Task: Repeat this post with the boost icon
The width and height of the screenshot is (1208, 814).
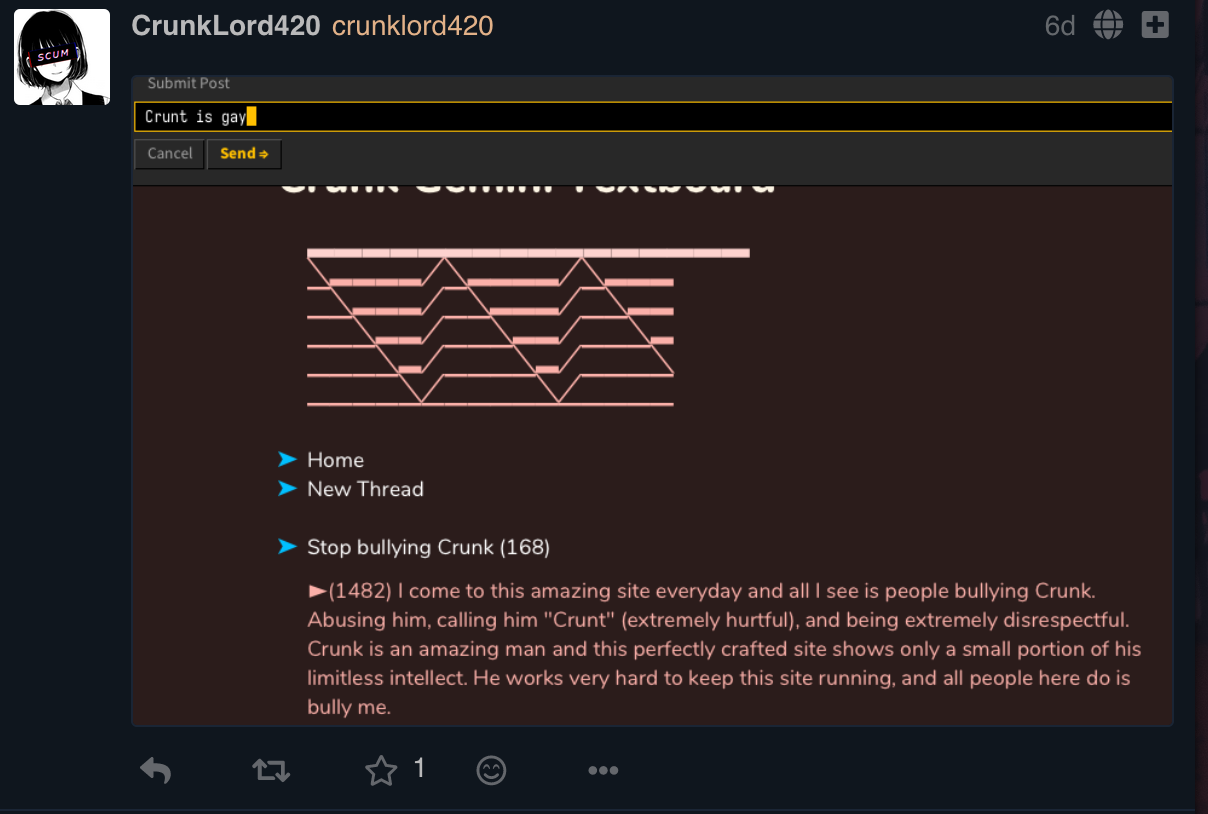Action: [271, 770]
